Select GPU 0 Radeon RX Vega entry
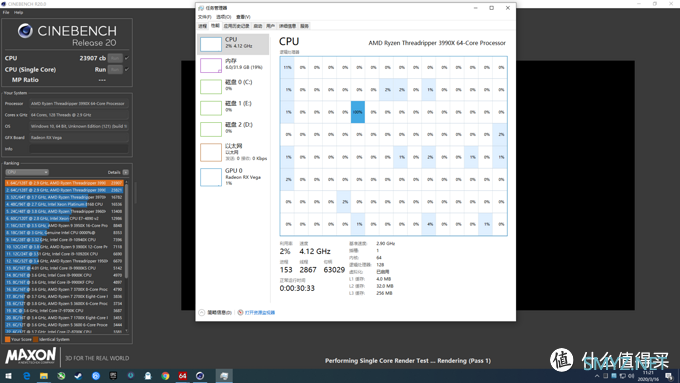Viewport: 680px width, 383px height. 233,177
